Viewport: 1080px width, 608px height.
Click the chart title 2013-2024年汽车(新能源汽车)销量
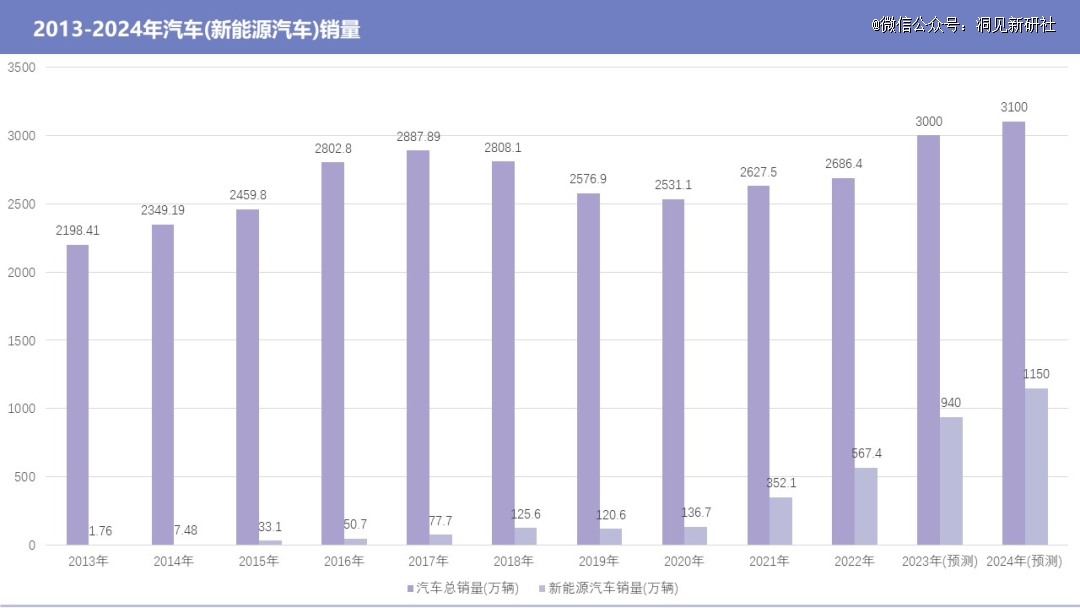click(x=197, y=30)
